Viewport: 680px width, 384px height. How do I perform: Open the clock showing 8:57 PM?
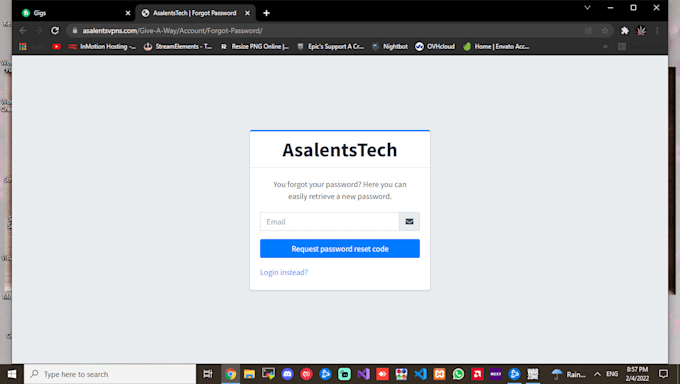click(x=637, y=374)
